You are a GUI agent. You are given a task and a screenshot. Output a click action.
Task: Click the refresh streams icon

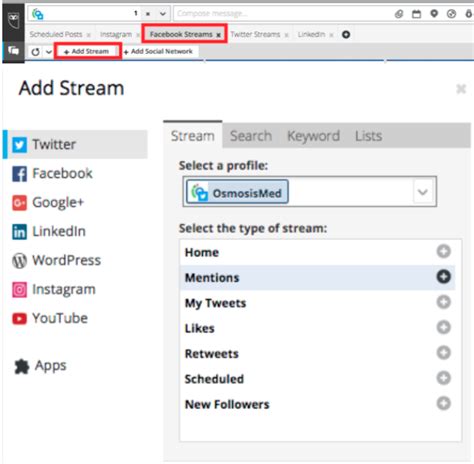coord(35,52)
